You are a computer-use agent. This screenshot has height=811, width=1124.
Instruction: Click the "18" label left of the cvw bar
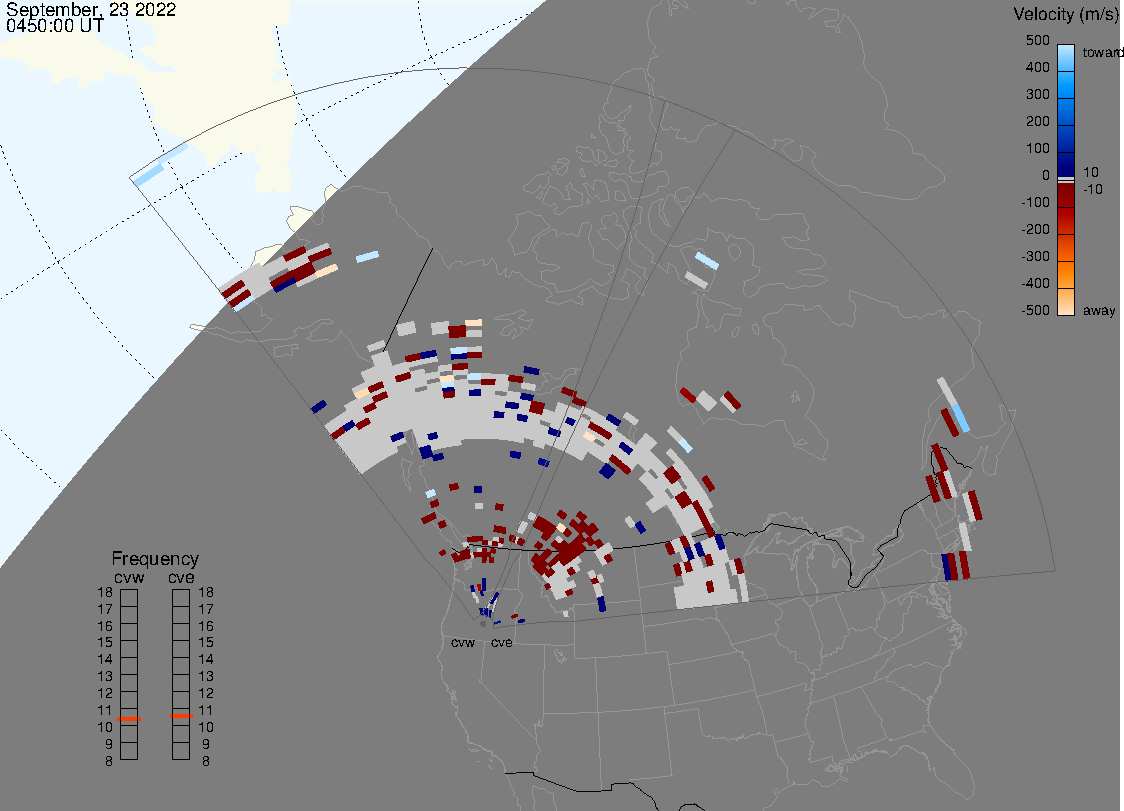pyautogui.click(x=105, y=592)
